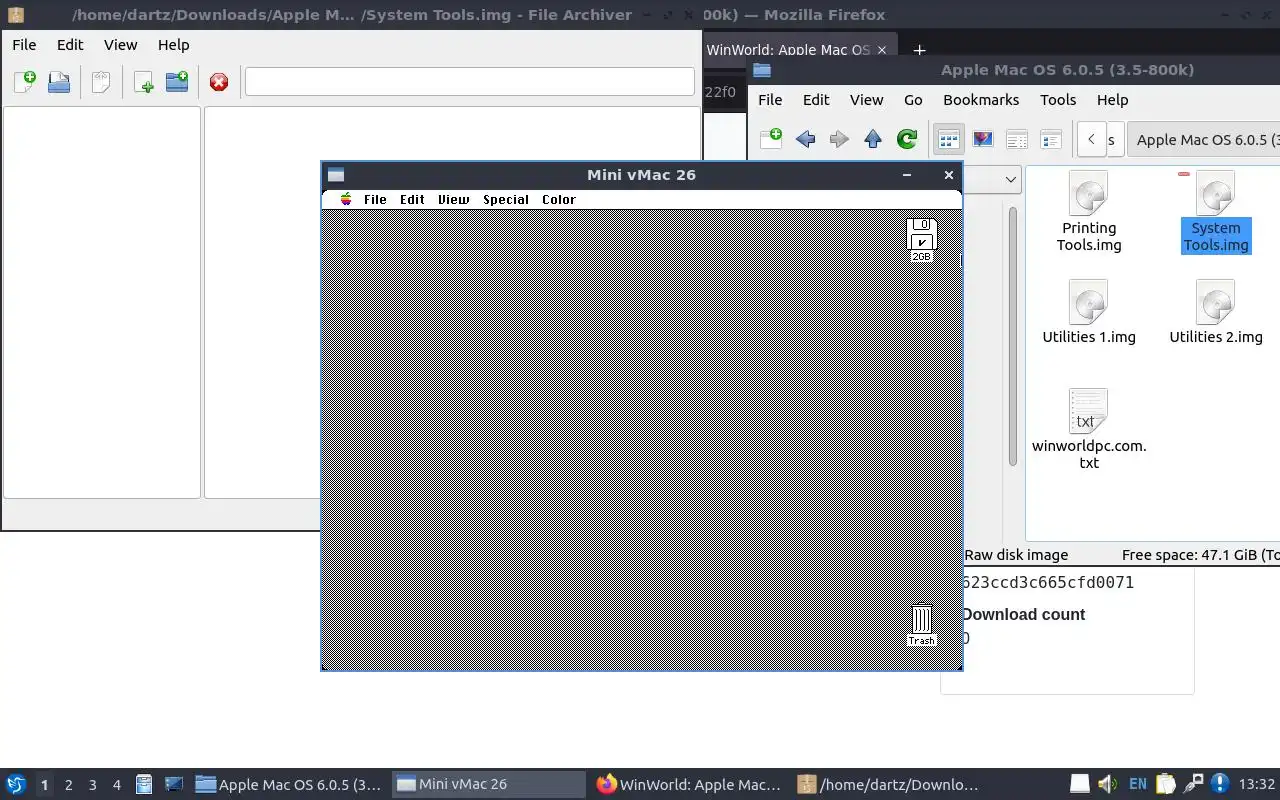Open Go menu in file manager
This screenshot has height=800, width=1280.
[913, 100]
